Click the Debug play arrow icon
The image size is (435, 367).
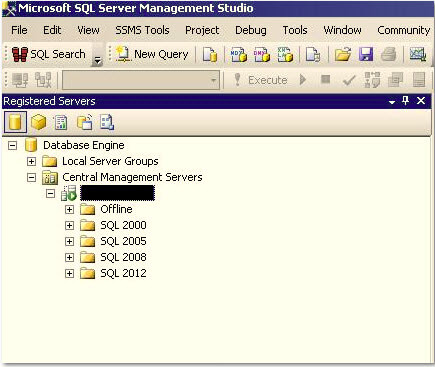tap(303, 80)
